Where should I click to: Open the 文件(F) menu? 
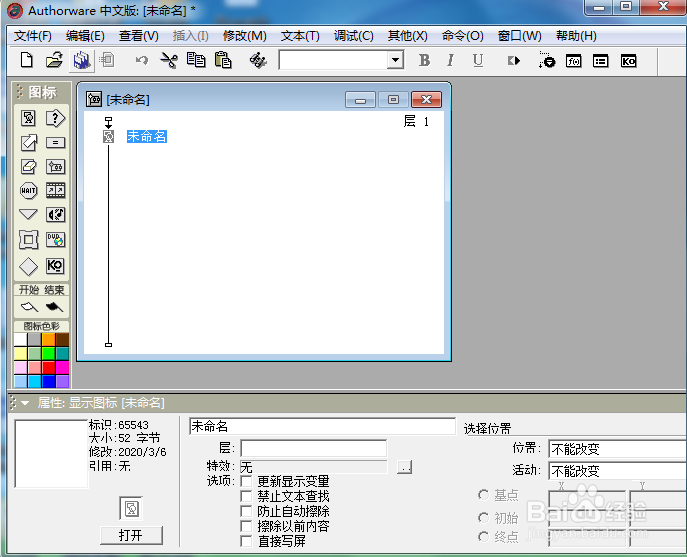tap(32, 36)
